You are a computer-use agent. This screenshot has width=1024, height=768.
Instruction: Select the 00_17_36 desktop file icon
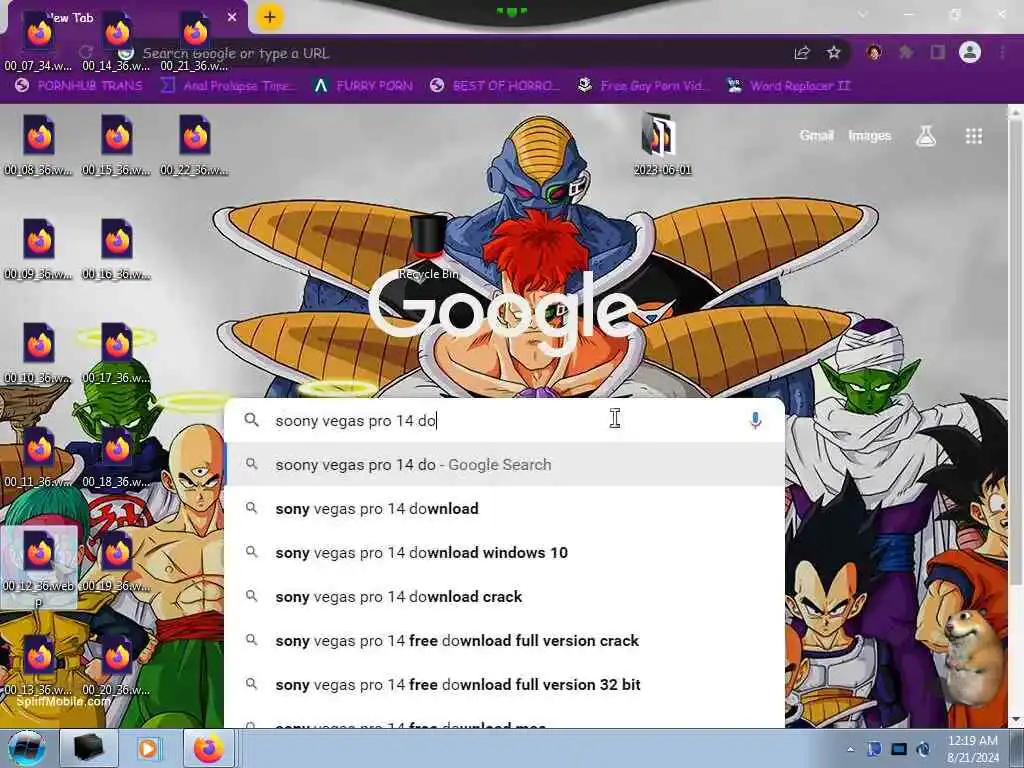(117, 353)
